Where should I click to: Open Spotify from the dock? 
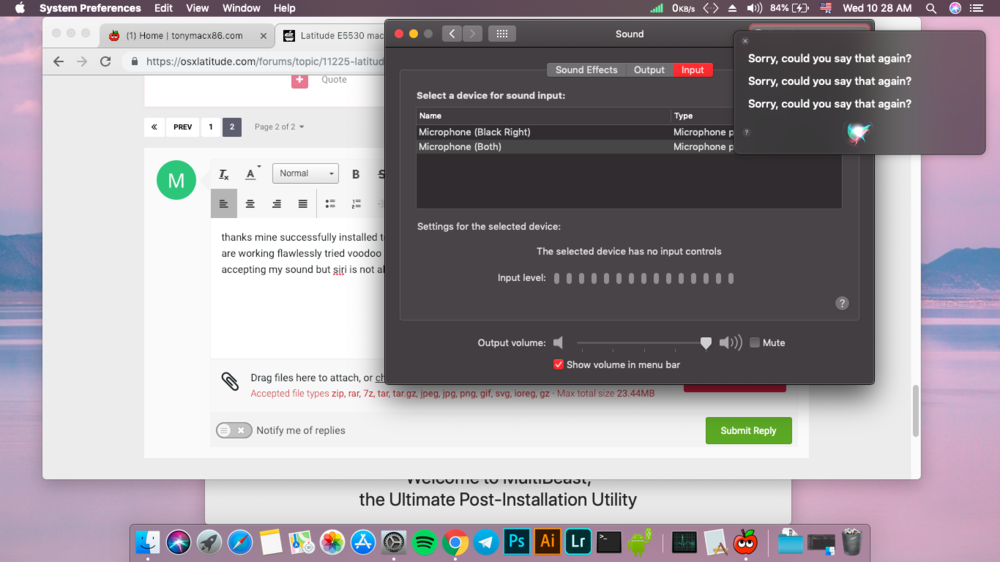tap(424, 542)
